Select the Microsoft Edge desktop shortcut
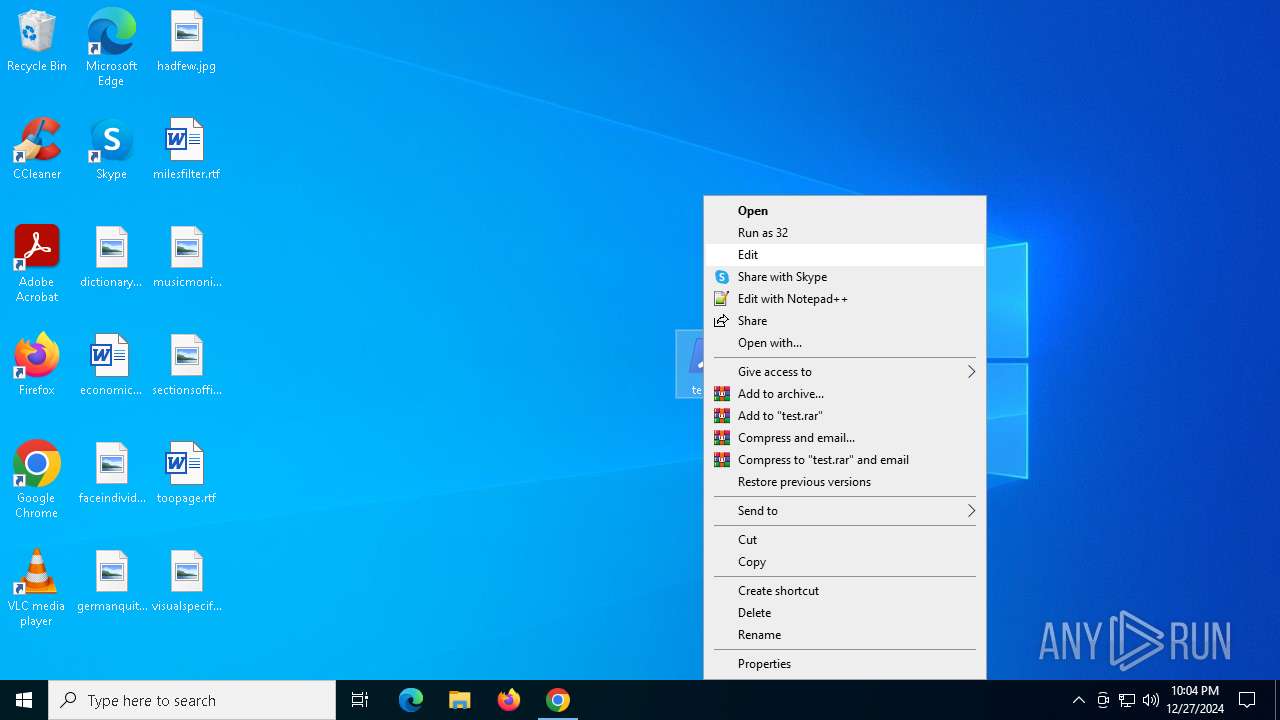Viewport: 1280px width, 720px height. point(111,47)
